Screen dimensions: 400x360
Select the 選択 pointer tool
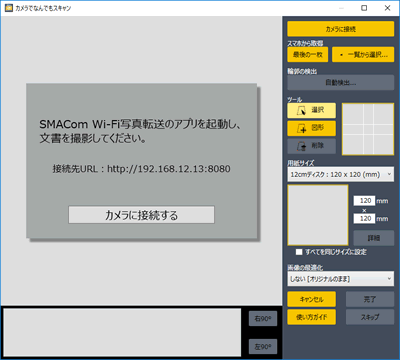click(311, 110)
